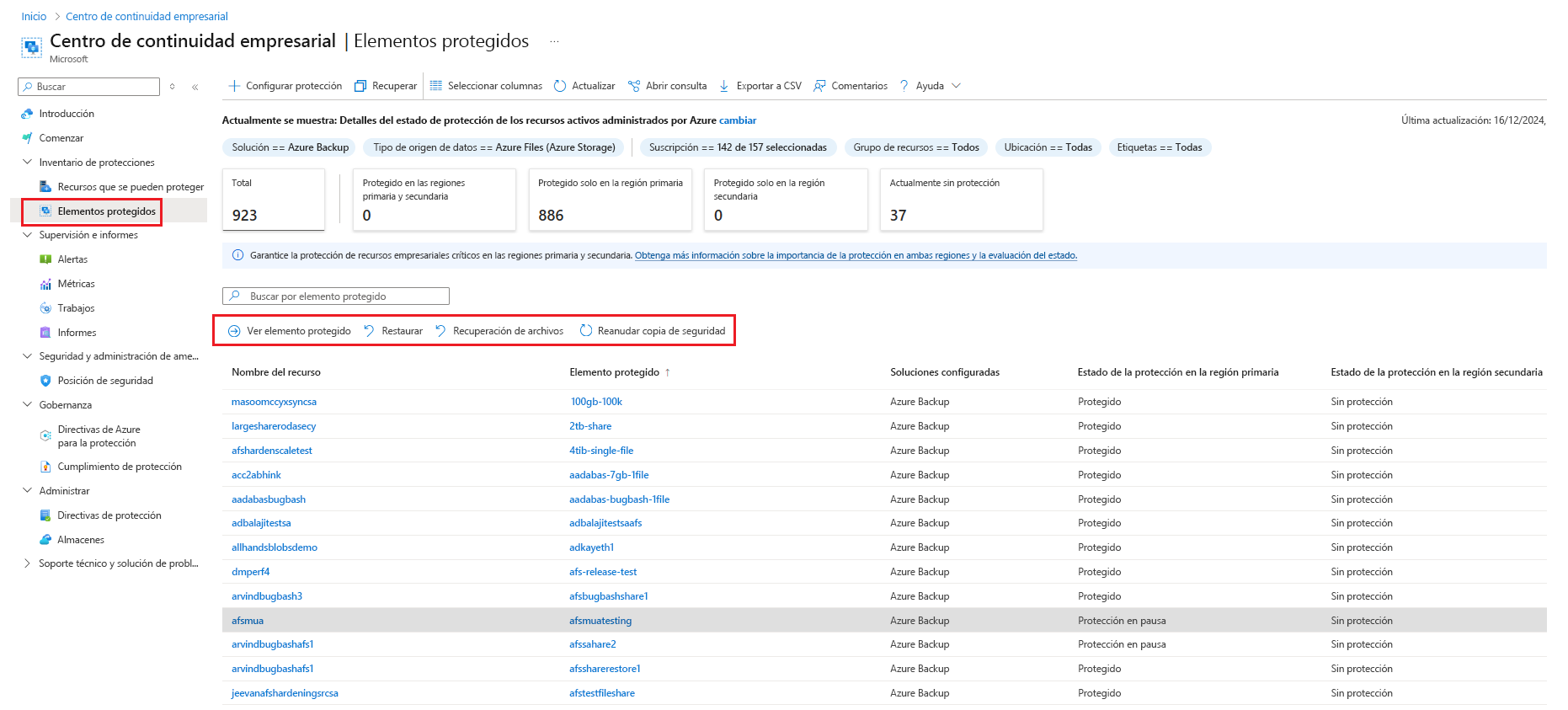Open the Ayuda dropdown arrow

point(956,86)
